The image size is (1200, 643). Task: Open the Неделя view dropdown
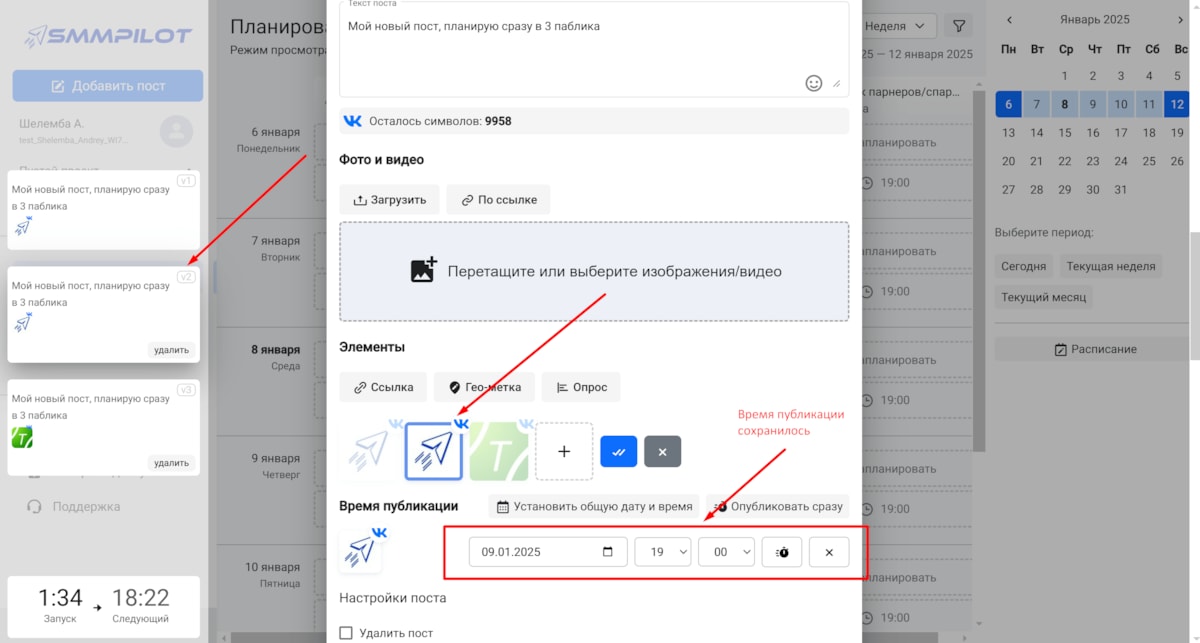[x=898, y=26]
